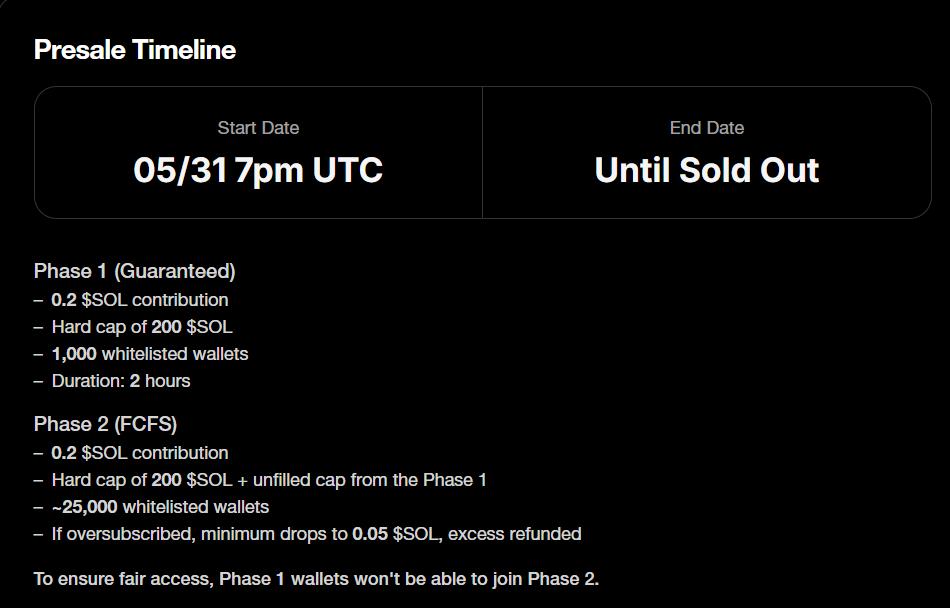Select the Start Date label
The height and width of the screenshot is (608, 950).
pos(258,128)
